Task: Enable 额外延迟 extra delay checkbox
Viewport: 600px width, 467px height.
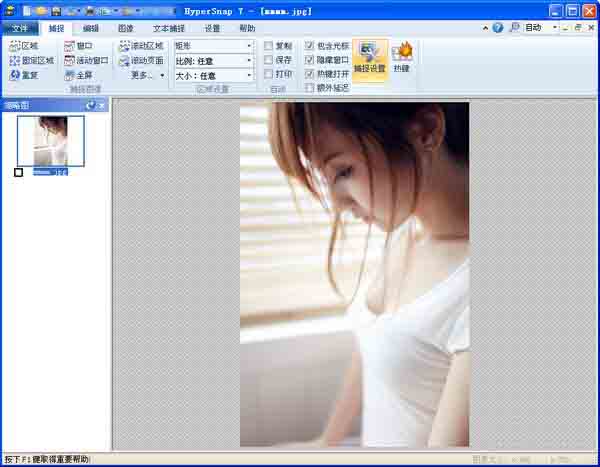Action: (309, 88)
